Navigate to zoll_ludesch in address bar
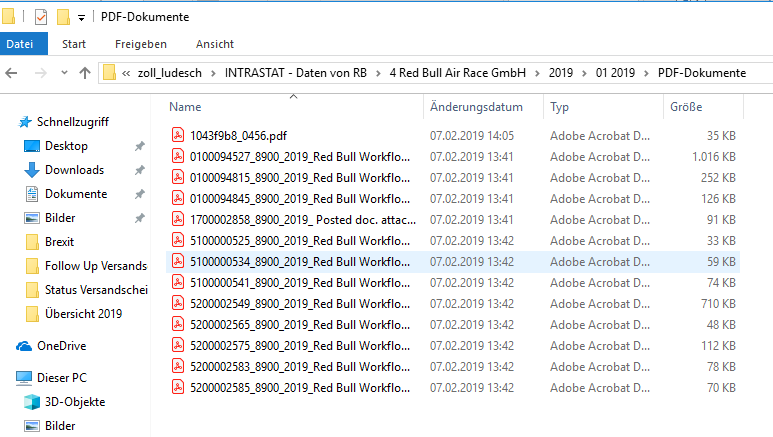The height and width of the screenshot is (437, 773). (x=170, y=73)
